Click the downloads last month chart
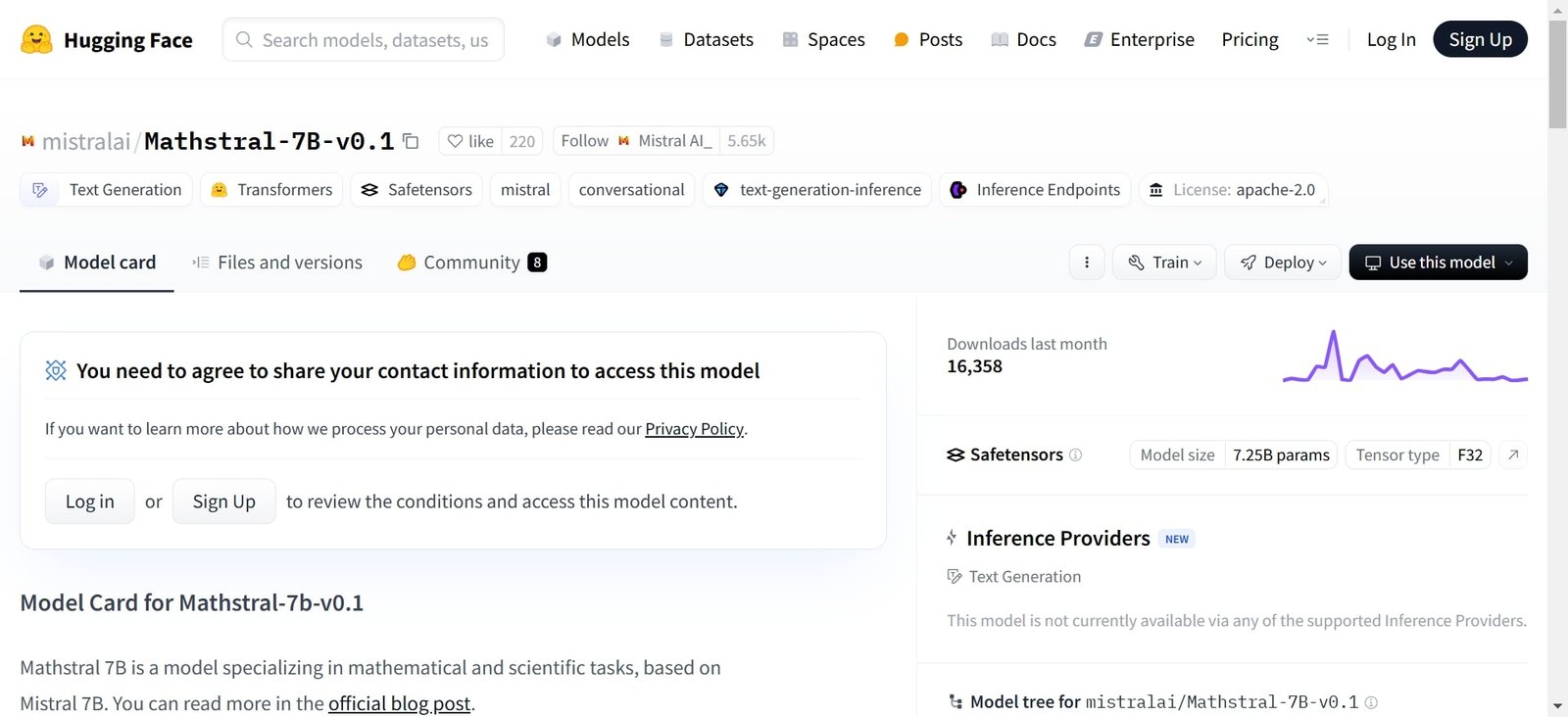This screenshot has width=1568, height=717. point(1404,358)
